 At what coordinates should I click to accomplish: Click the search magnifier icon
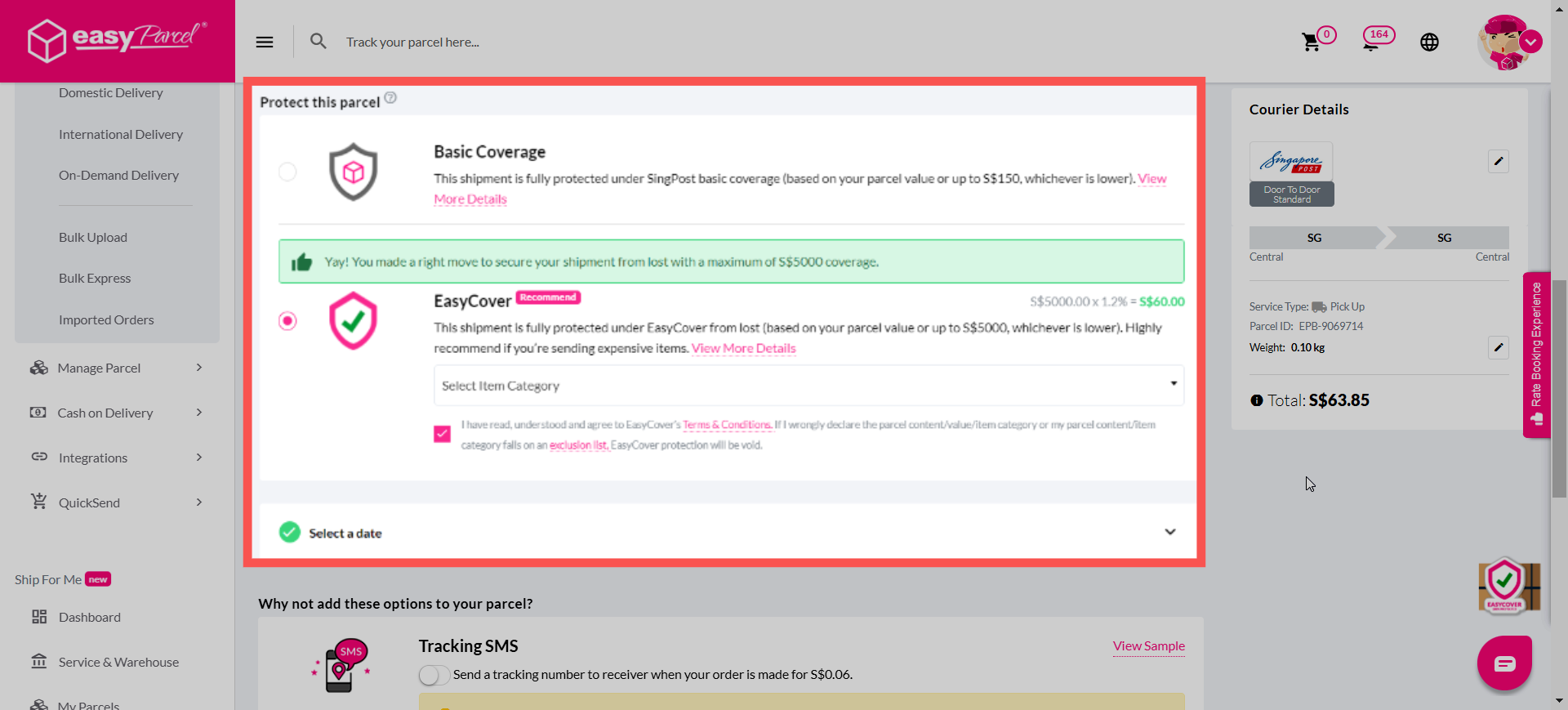(x=318, y=41)
